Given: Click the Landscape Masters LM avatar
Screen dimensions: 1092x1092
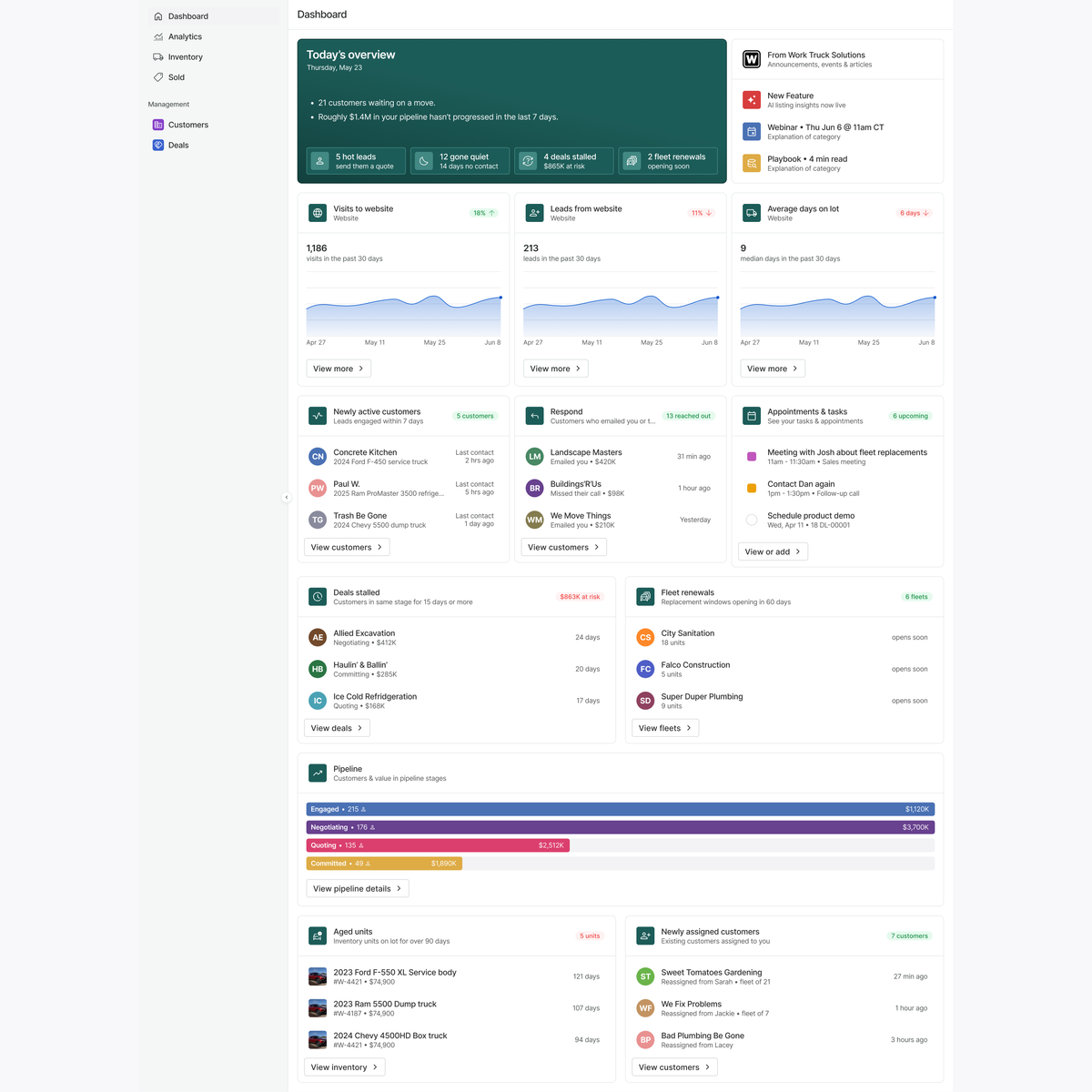Looking at the screenshot, I should point(535,457).
